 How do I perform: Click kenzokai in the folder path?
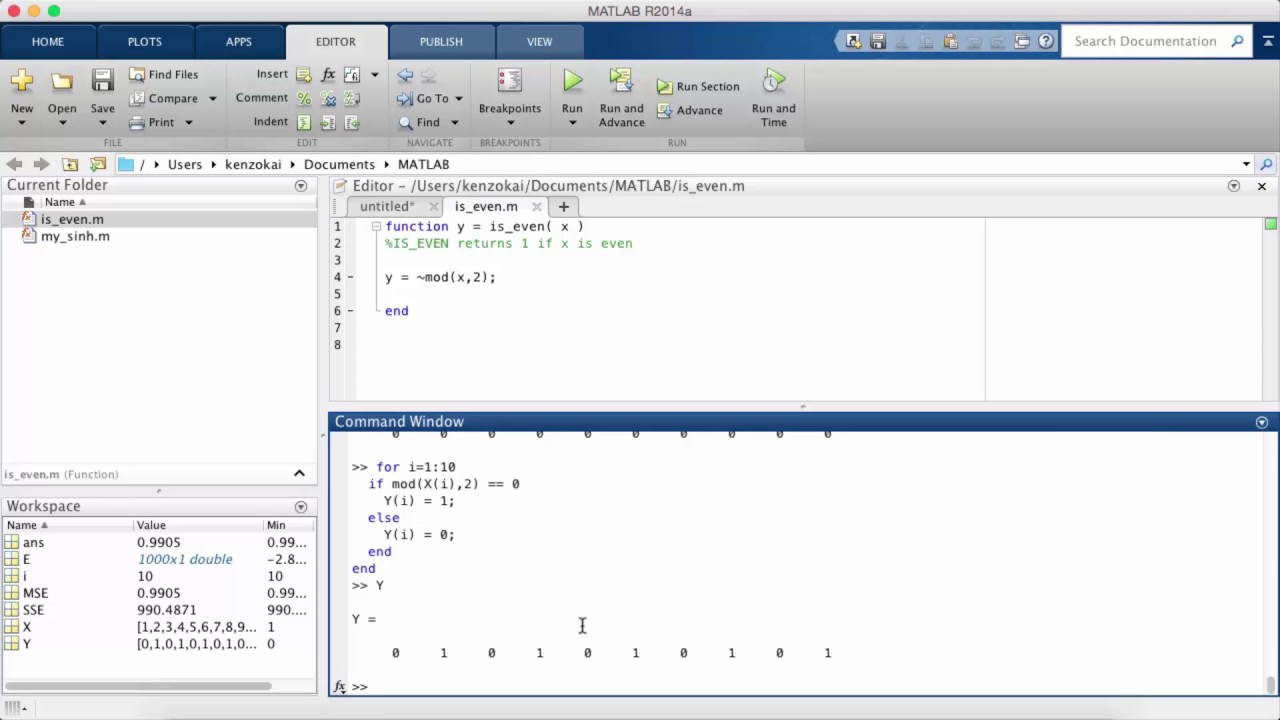click(253, 164)
